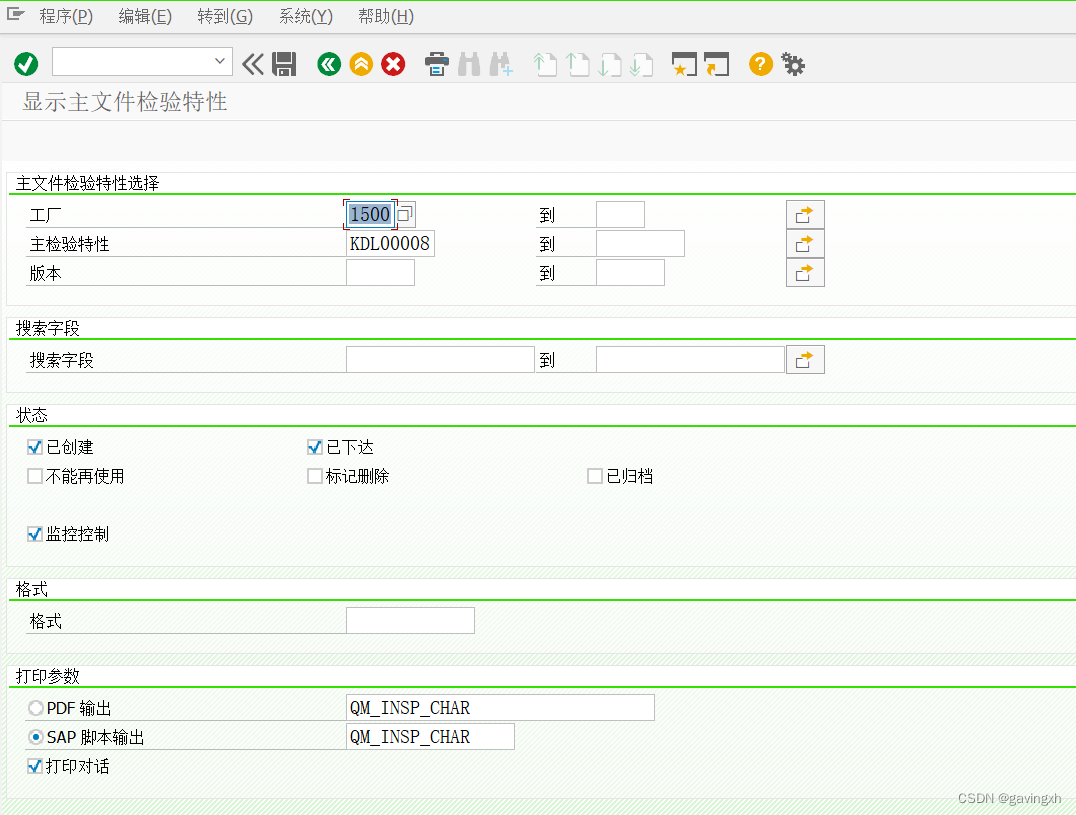Click the SAP 脚本输出 form name field
Viewport: 1076px width, 815px height.
[430, 736]
